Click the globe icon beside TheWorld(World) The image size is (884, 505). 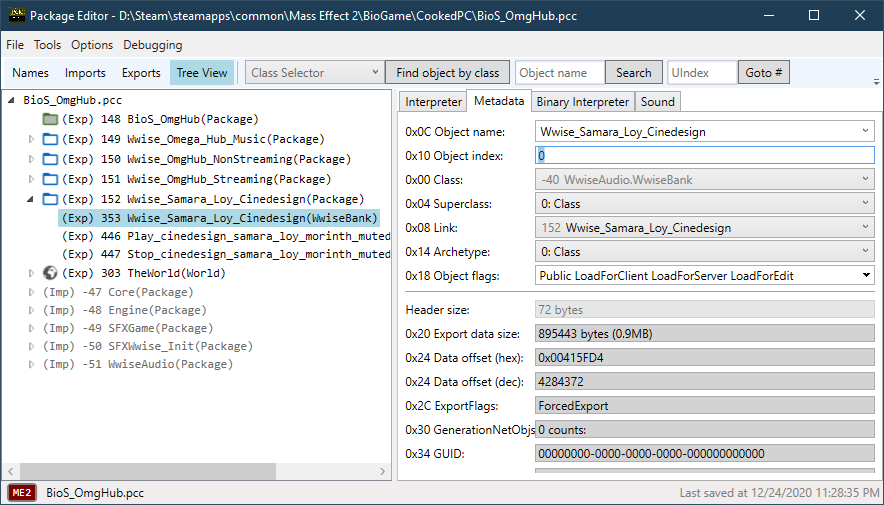50,273
